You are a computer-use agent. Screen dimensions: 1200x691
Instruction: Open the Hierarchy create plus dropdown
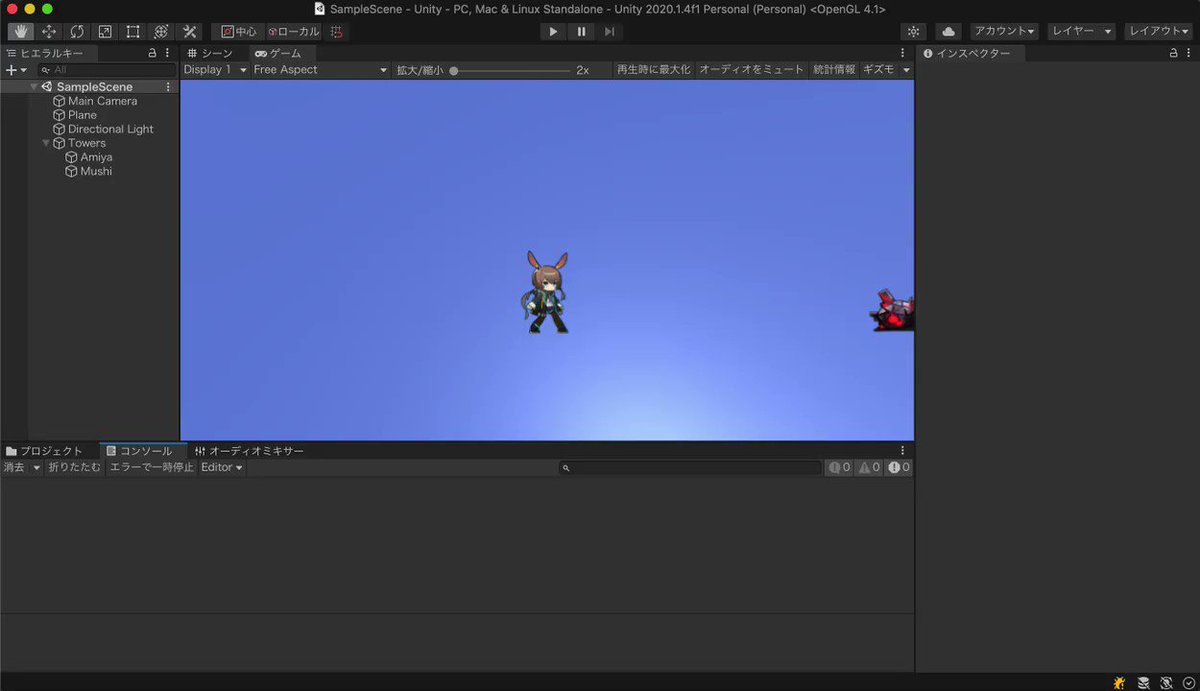(x=16, y=70)
